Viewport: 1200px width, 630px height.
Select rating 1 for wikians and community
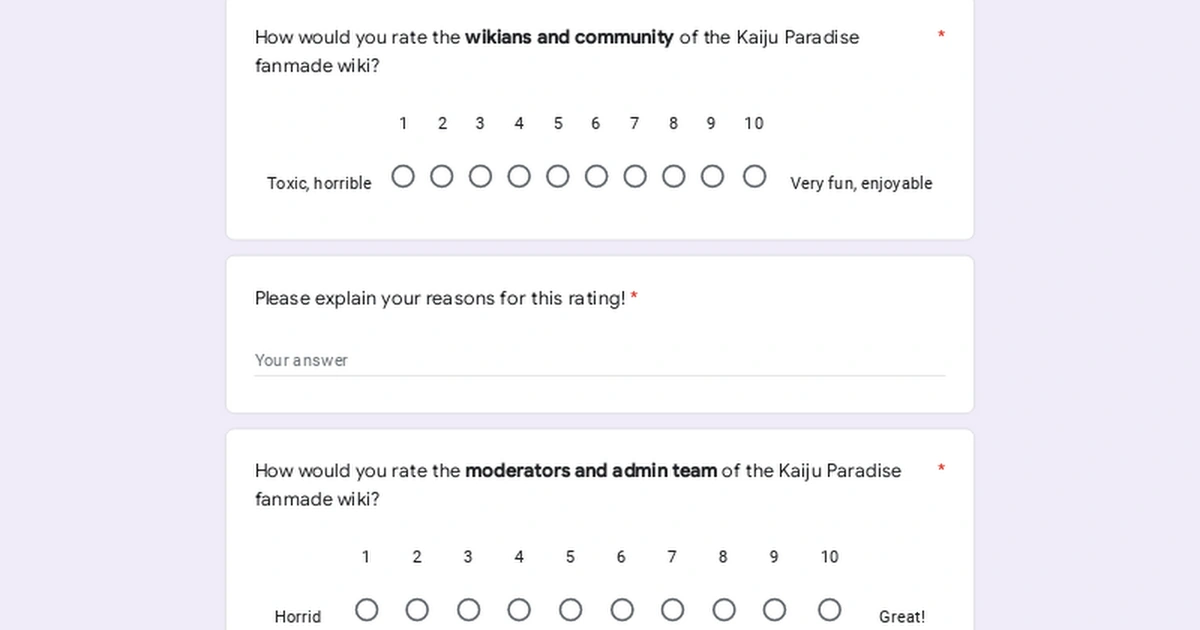[x=403, y=176]
